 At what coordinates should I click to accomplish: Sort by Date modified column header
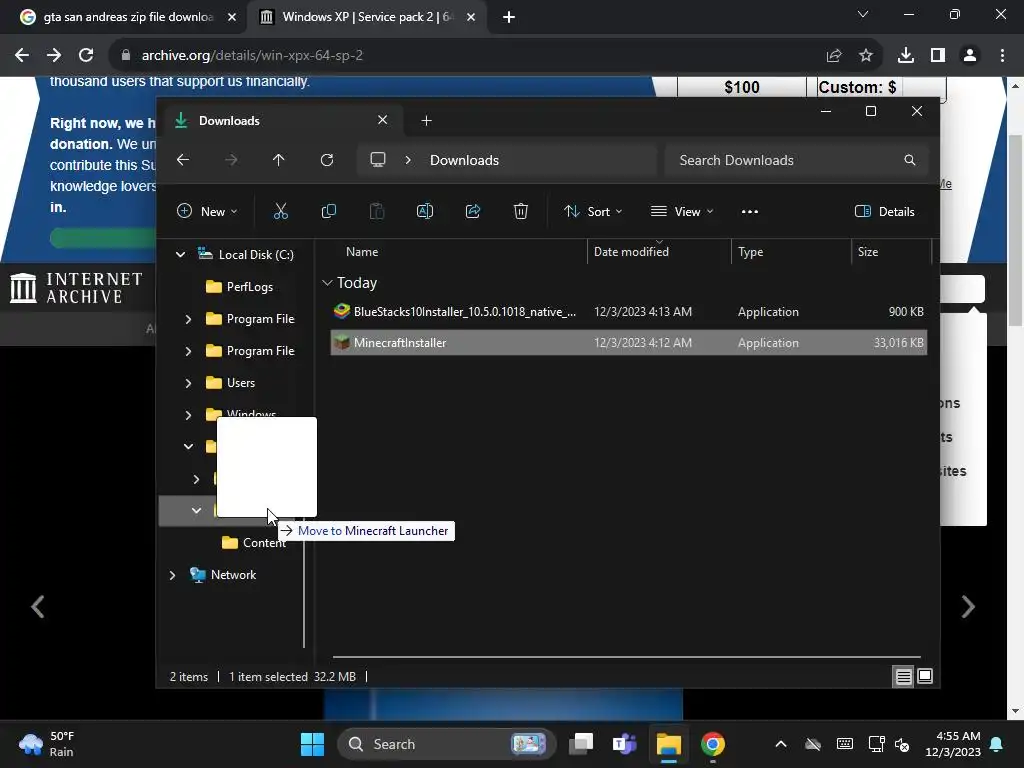click(631, 252)
